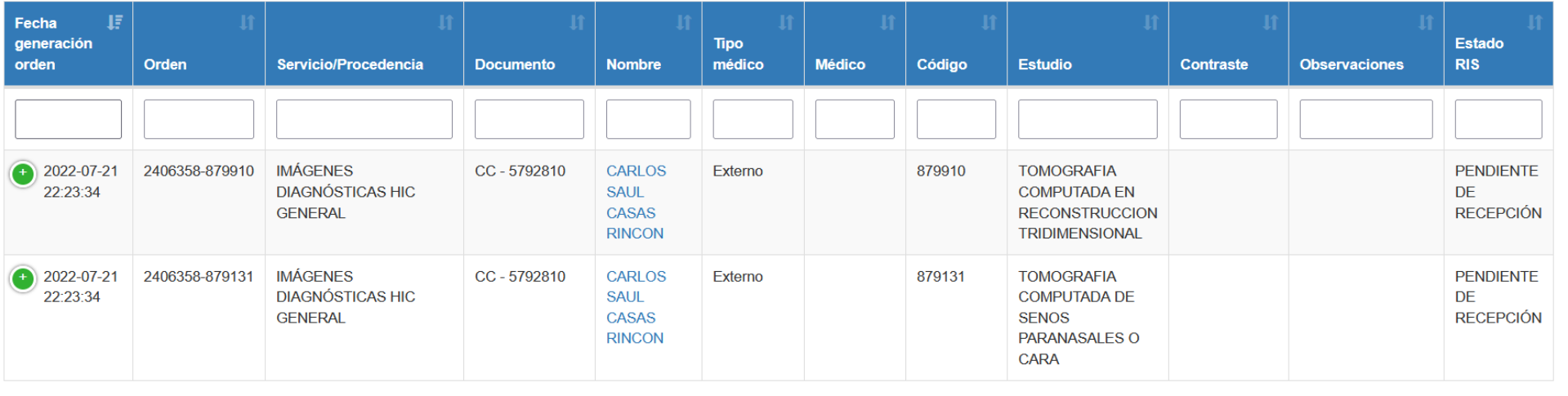
Task: Sort by Fecha generación orden icon
Action: pos(114,23)
